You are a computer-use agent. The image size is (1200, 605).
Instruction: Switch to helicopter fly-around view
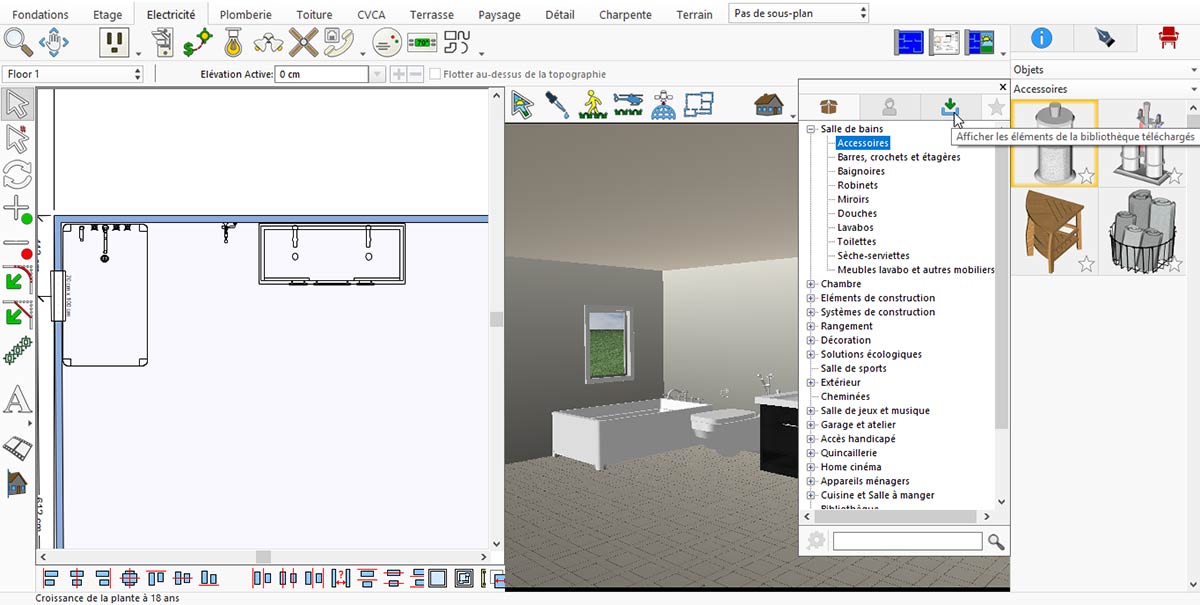point(629,105)
